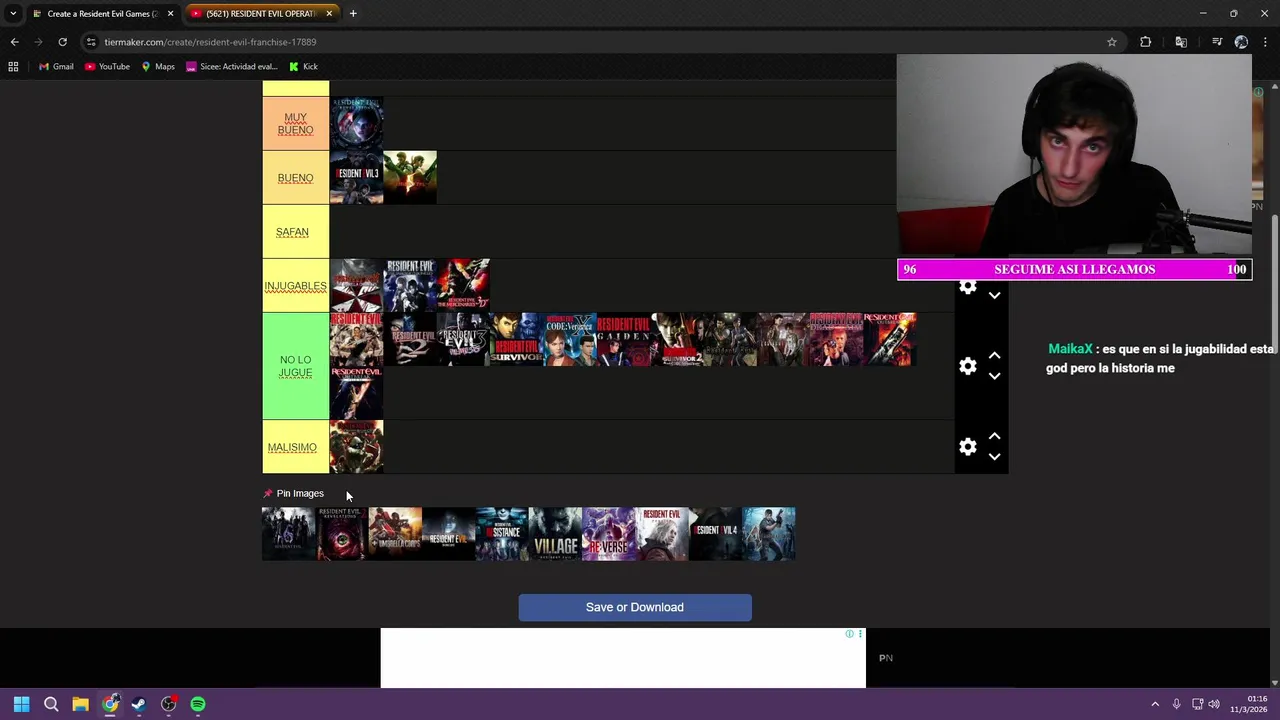Open a new browser tab
The width and height of the screenshot is (1280, 720).
point(353,13)
